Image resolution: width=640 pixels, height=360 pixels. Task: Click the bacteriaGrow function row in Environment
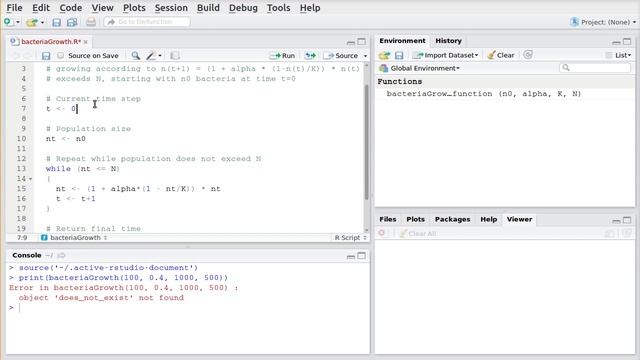(504, 94)
